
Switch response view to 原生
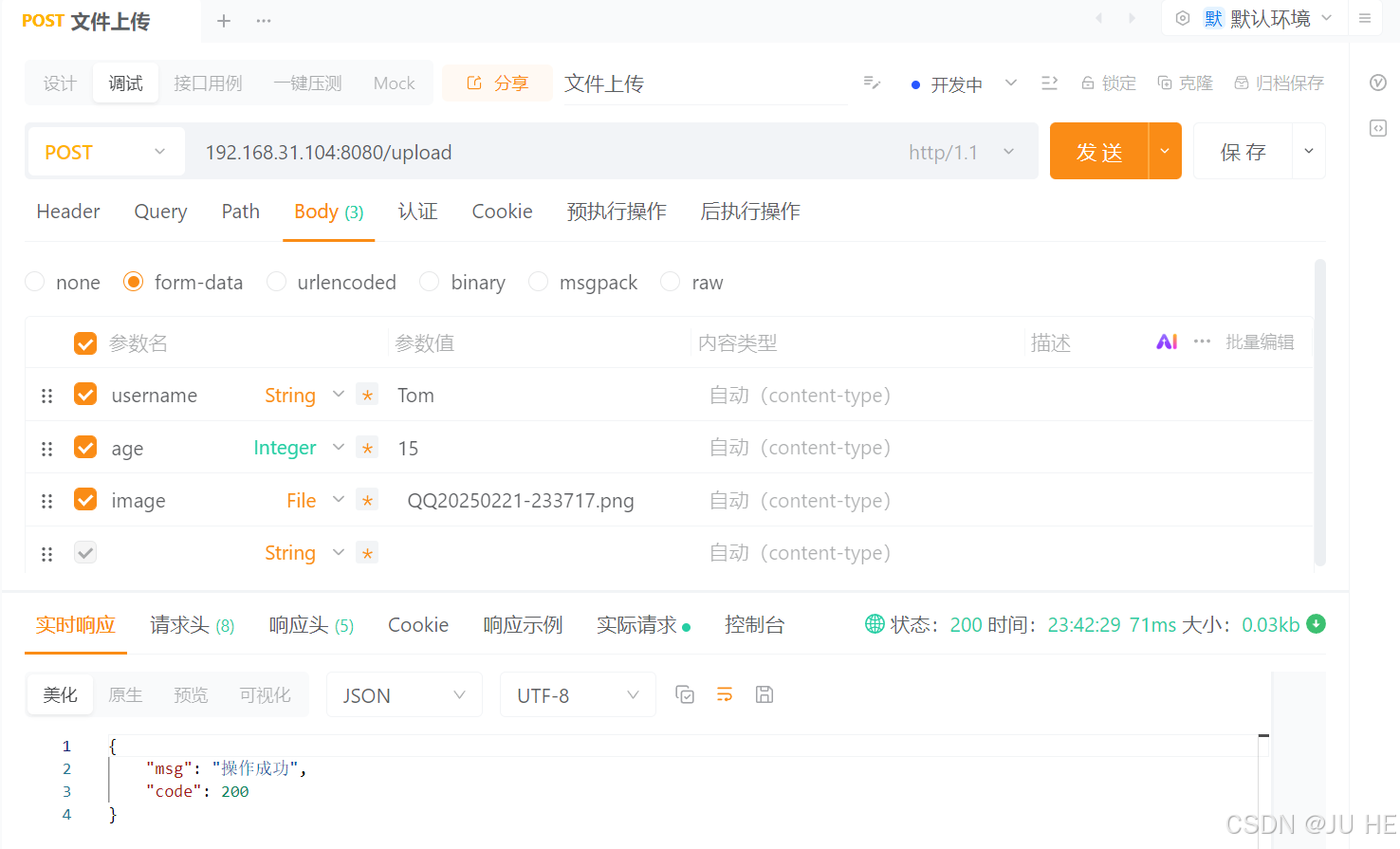point(125,695)
